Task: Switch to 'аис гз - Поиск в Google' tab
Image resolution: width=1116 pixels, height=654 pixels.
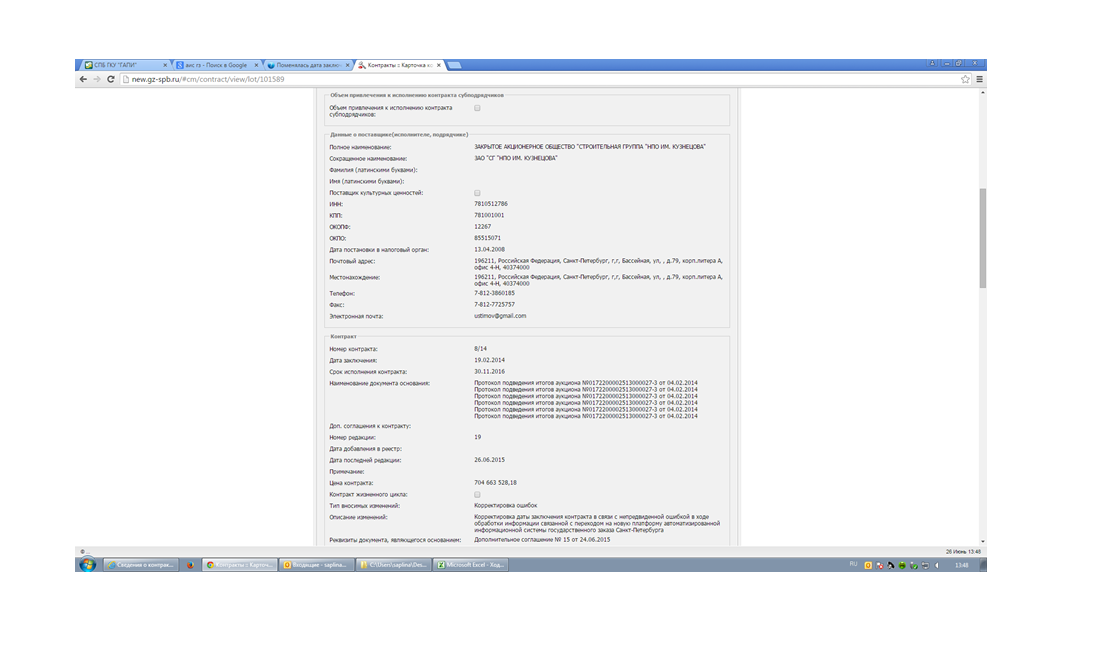Action: tap(216, 65)
